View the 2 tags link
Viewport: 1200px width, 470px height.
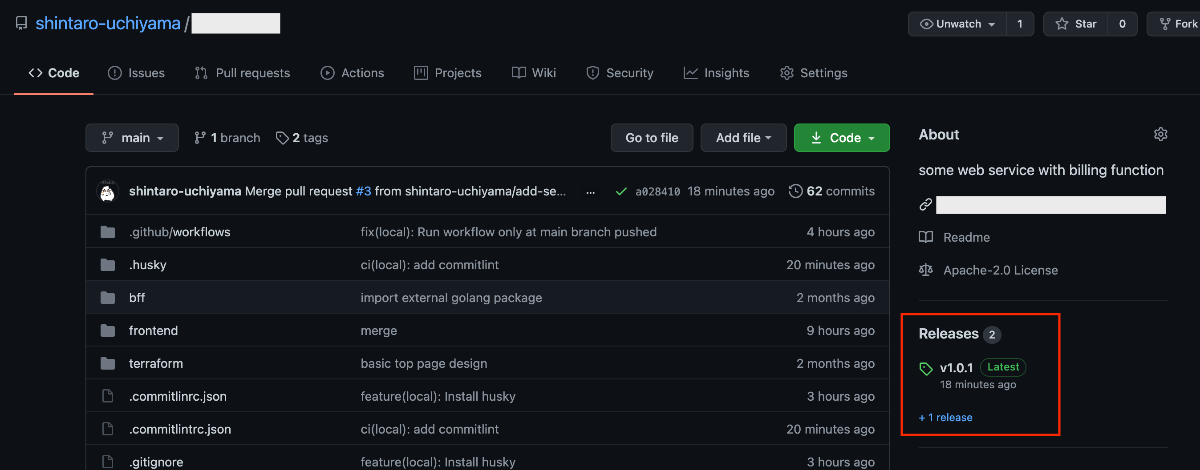coord(302,138)
